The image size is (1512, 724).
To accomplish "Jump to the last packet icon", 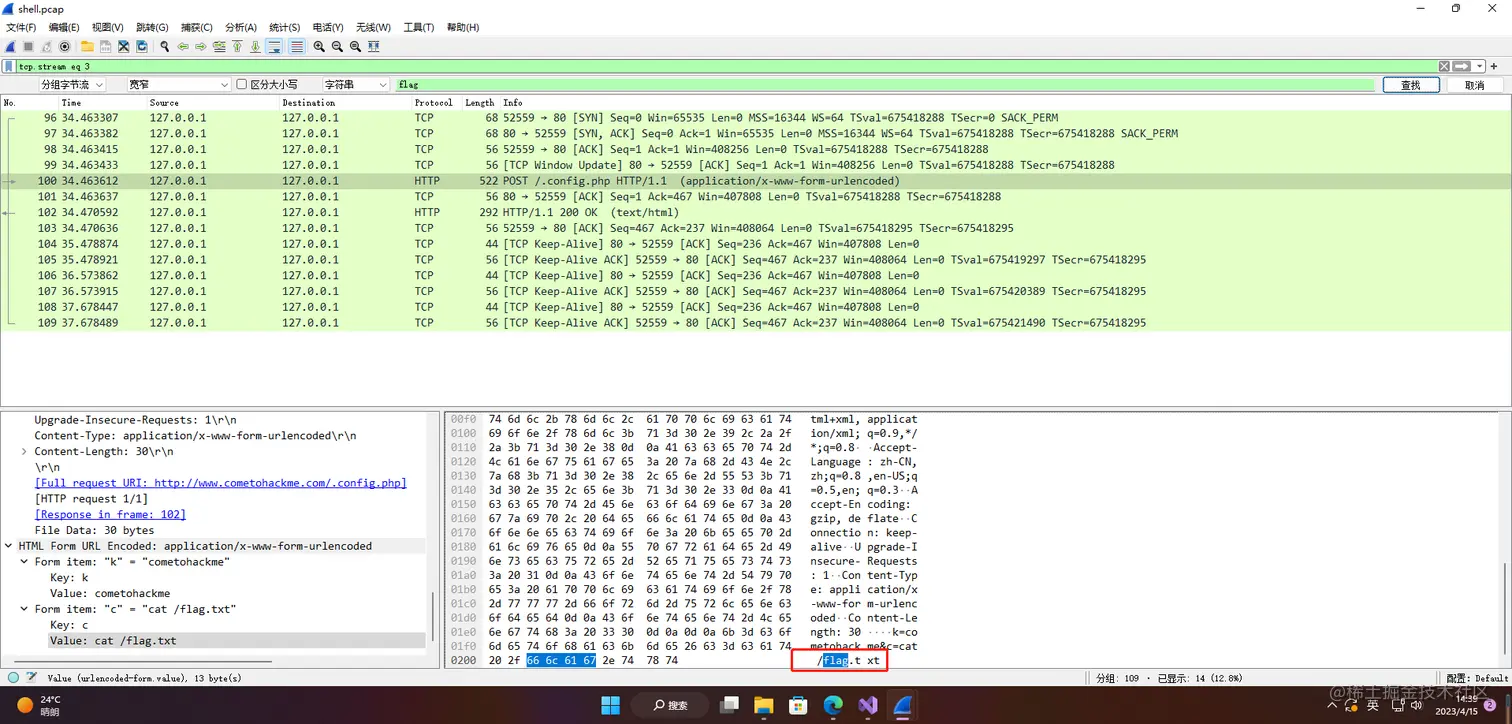I will click(255, 46).
